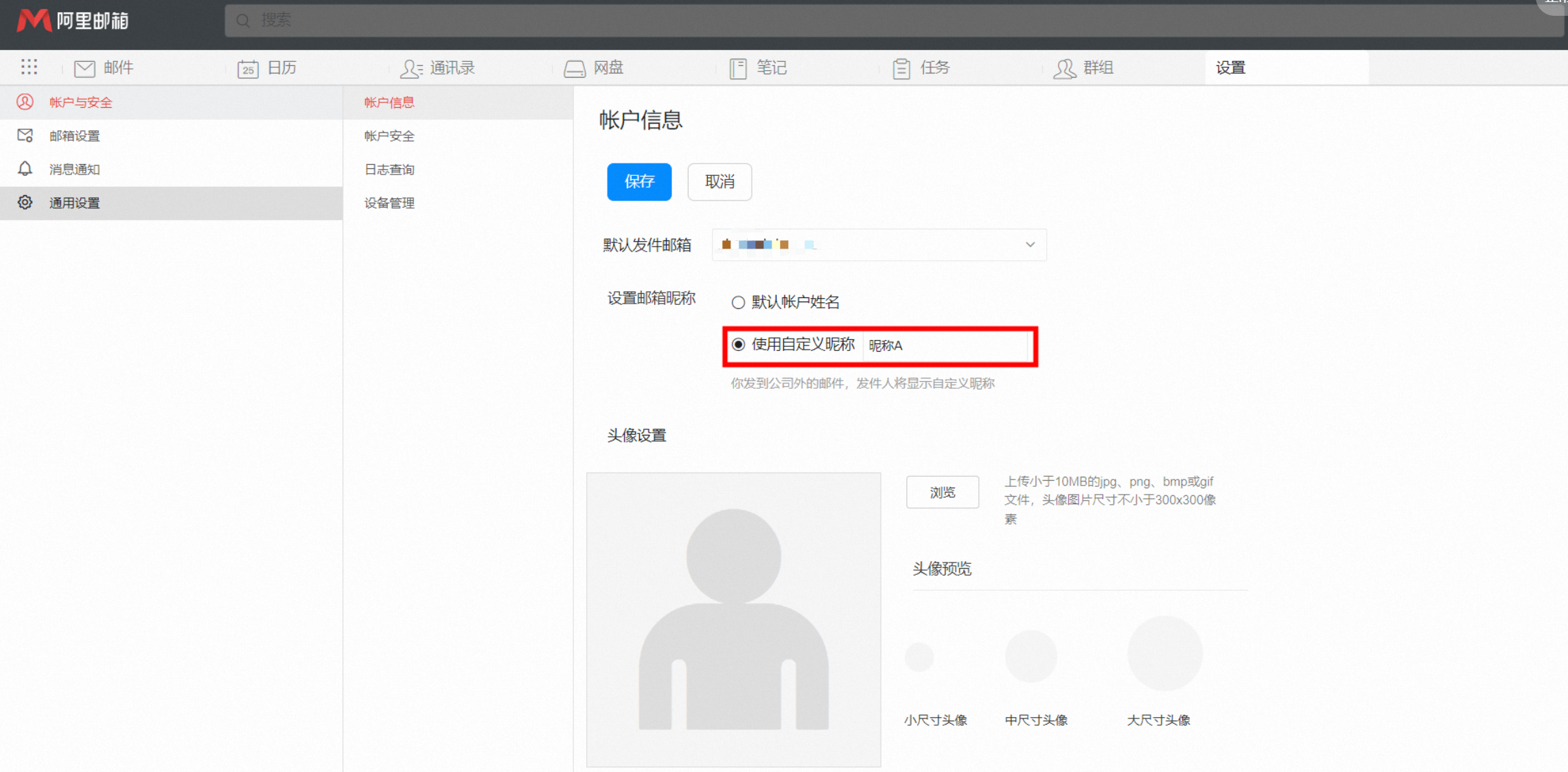
Task: Select the 使用自定义昵称 radio option
Action: pyautogui.click(x=737, y=345)
